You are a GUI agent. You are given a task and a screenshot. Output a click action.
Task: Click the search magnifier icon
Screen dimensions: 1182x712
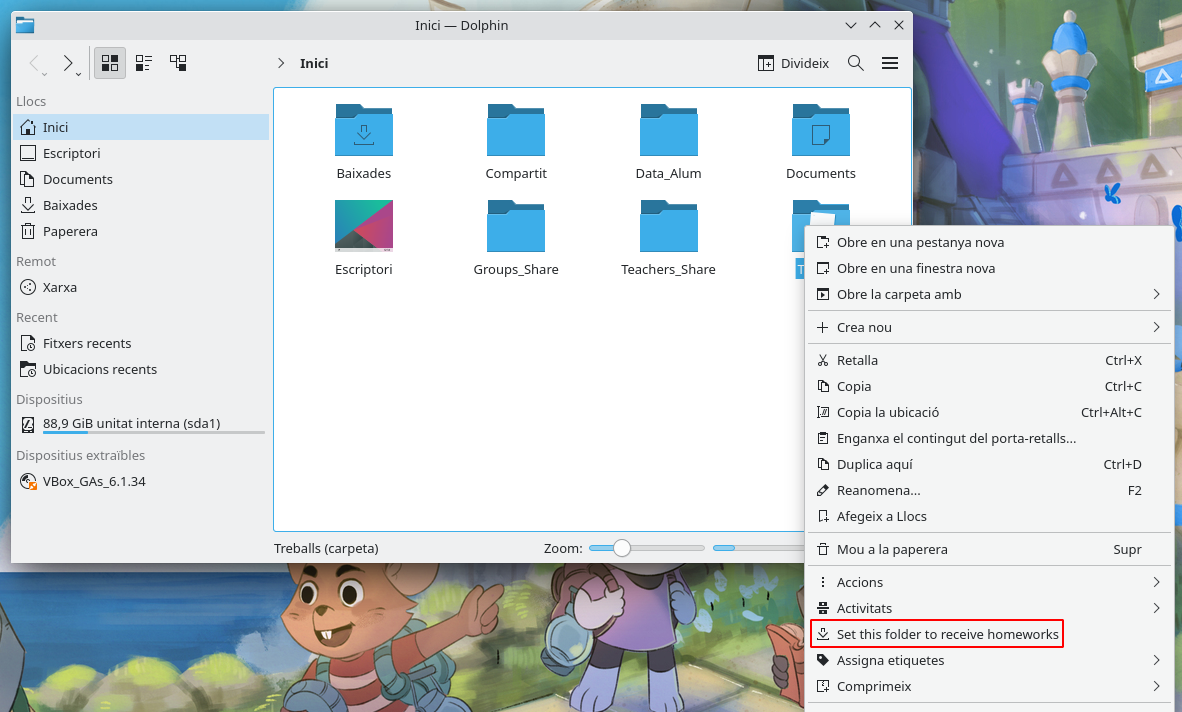click(x=856, y=63)
